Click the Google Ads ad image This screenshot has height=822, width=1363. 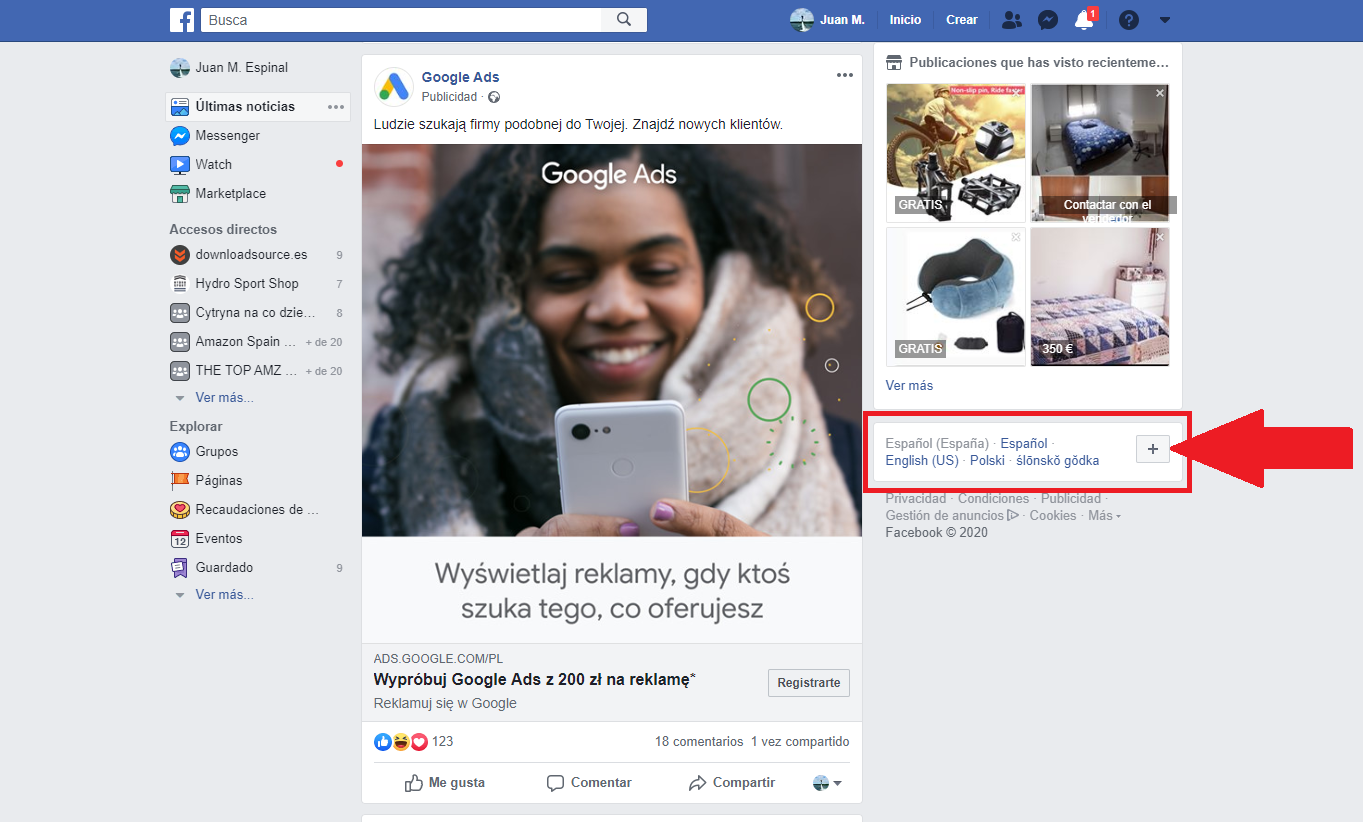coord(612,340)
